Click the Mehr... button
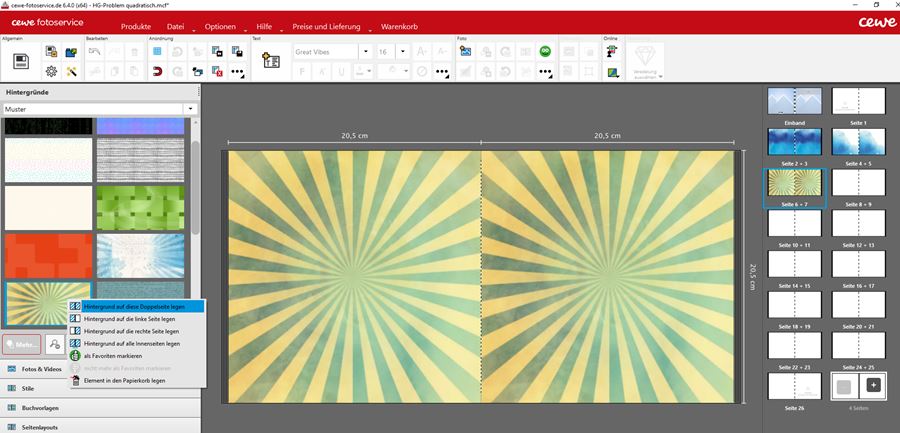This screenshot has height=433, width=900. 21,344
